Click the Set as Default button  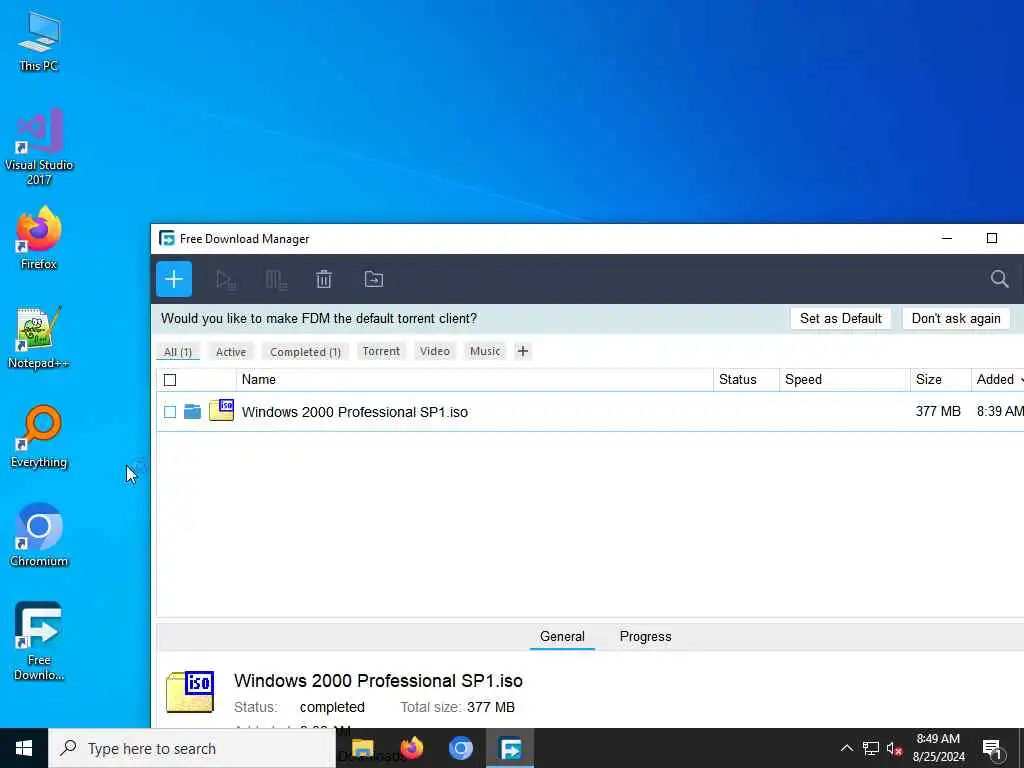click(840, 319)
